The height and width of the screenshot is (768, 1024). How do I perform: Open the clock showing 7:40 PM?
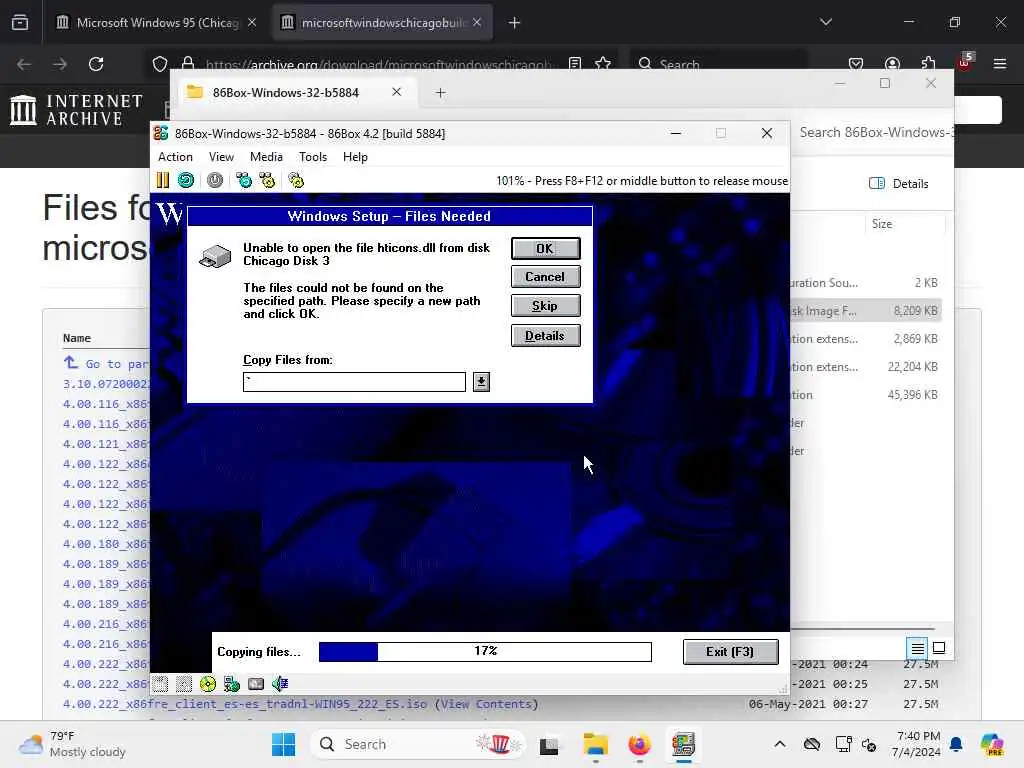coord(918,744)
